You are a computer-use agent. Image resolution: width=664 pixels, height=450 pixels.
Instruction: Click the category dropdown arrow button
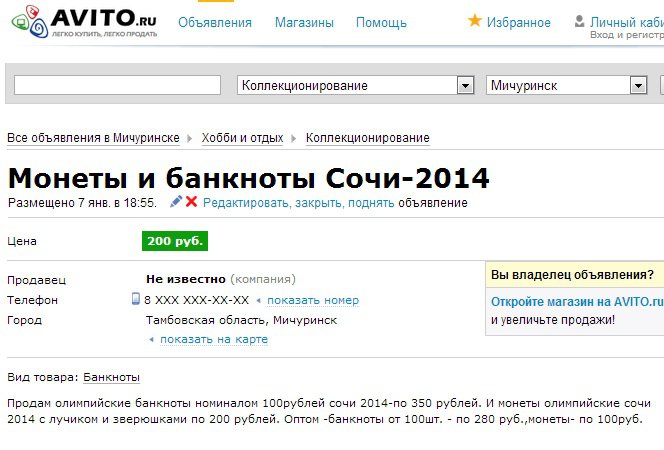465,86
